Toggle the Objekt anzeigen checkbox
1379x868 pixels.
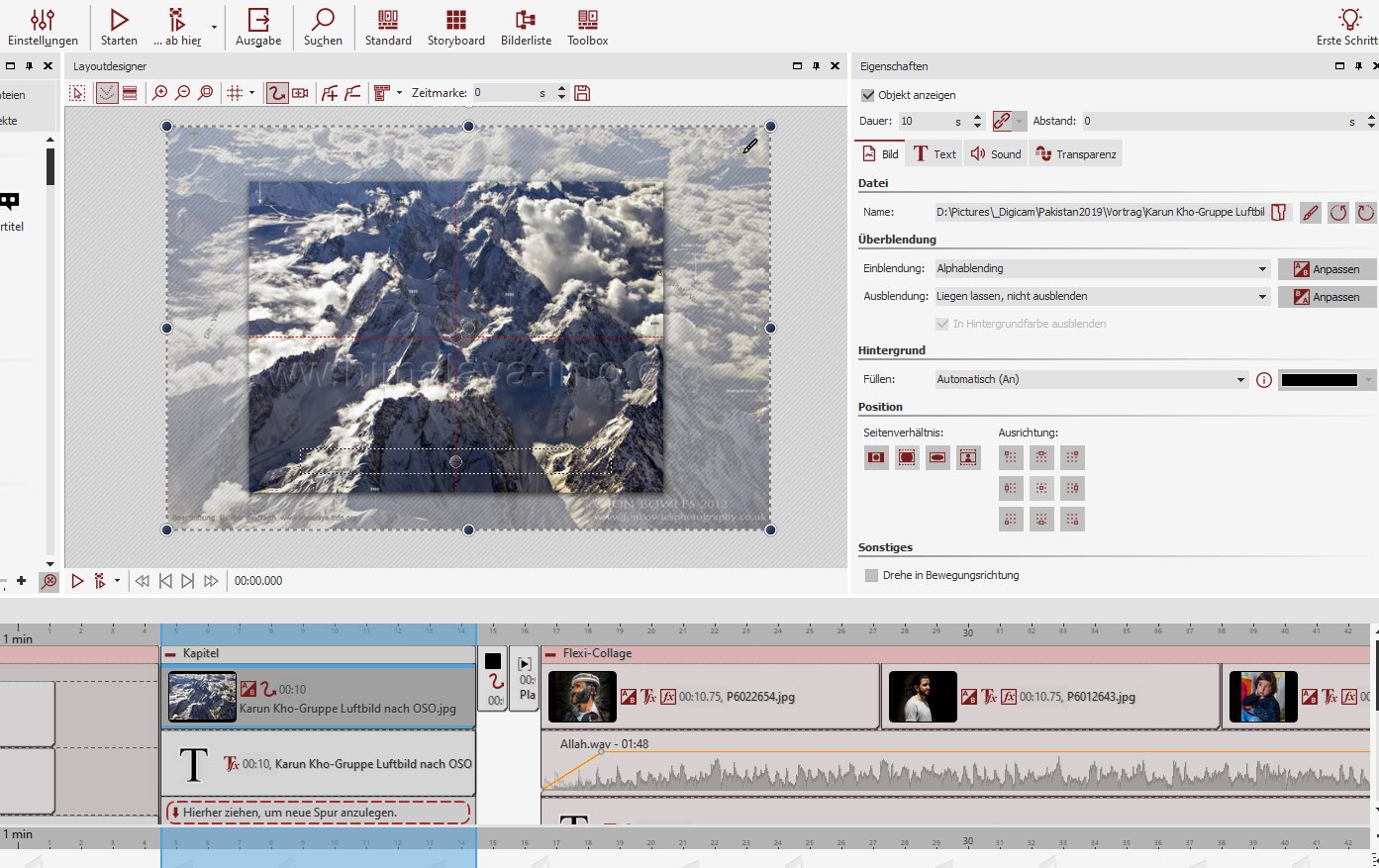pyautogui.click(x=868, y=95)
